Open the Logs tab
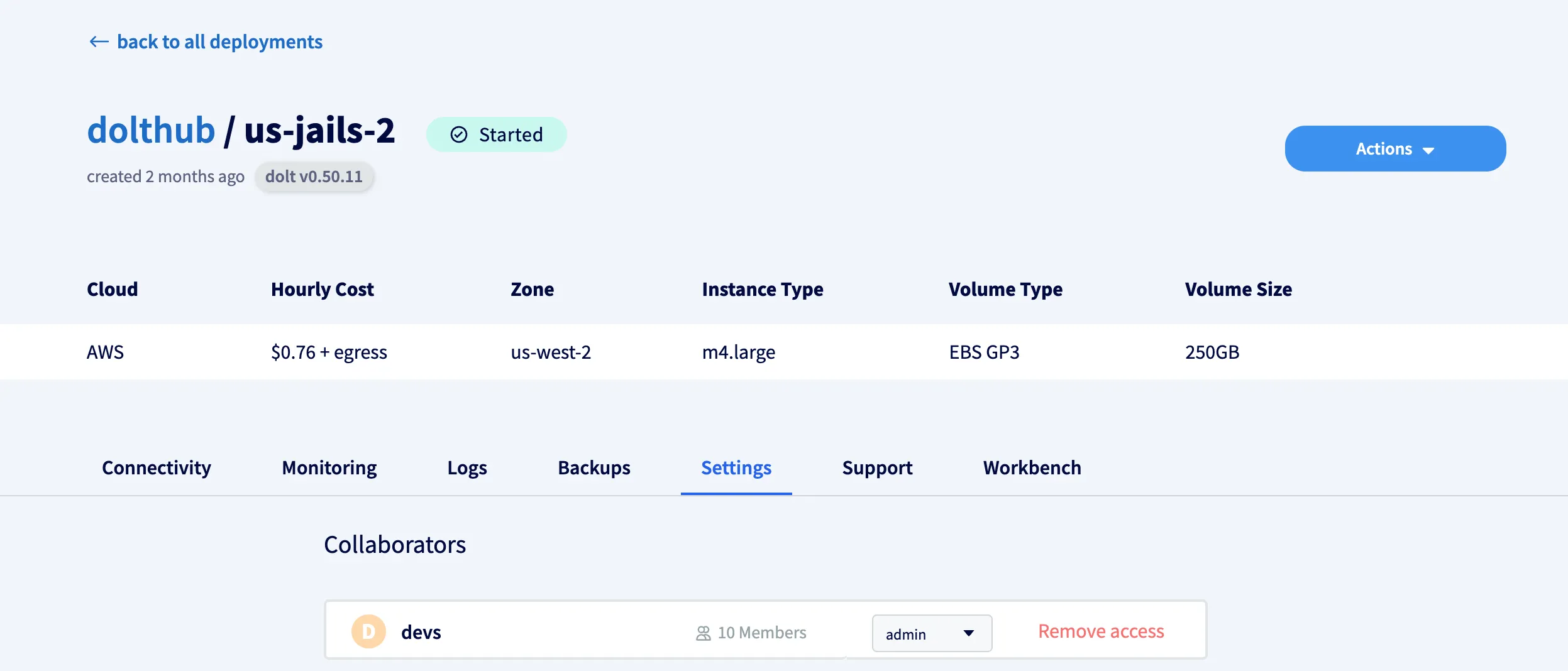 tap(467, 467)
